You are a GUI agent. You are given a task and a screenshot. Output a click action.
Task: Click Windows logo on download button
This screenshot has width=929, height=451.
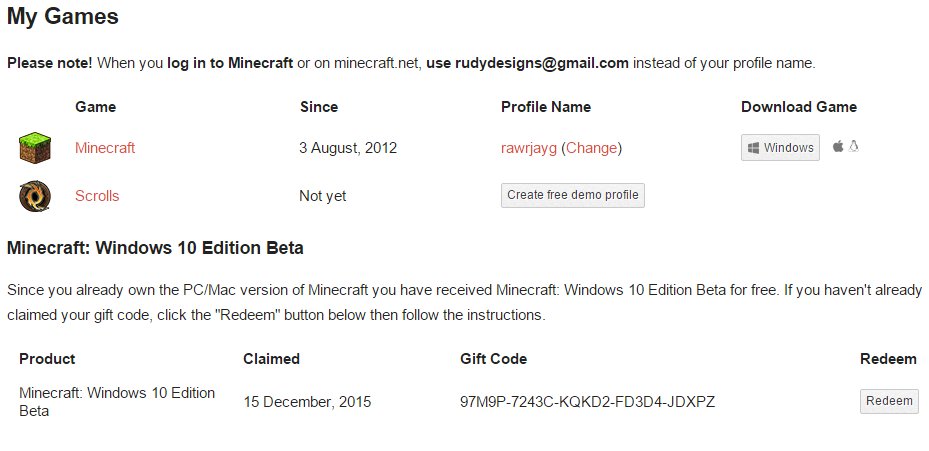[x=753, y=148]
